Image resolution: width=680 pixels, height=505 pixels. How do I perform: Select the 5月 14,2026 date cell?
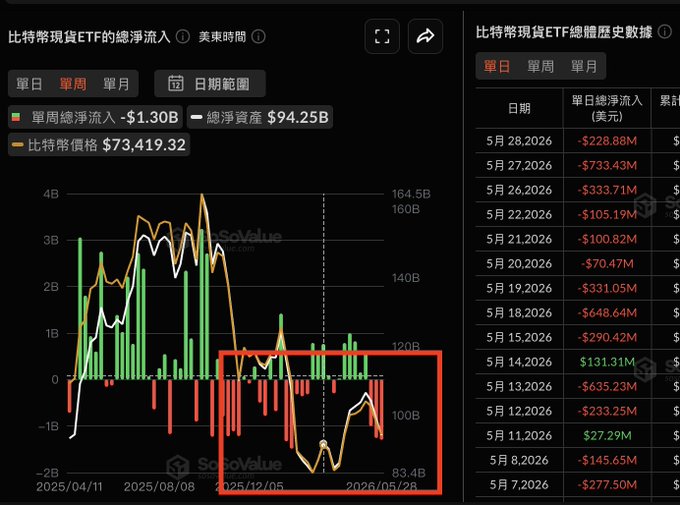tap(519, 362)
